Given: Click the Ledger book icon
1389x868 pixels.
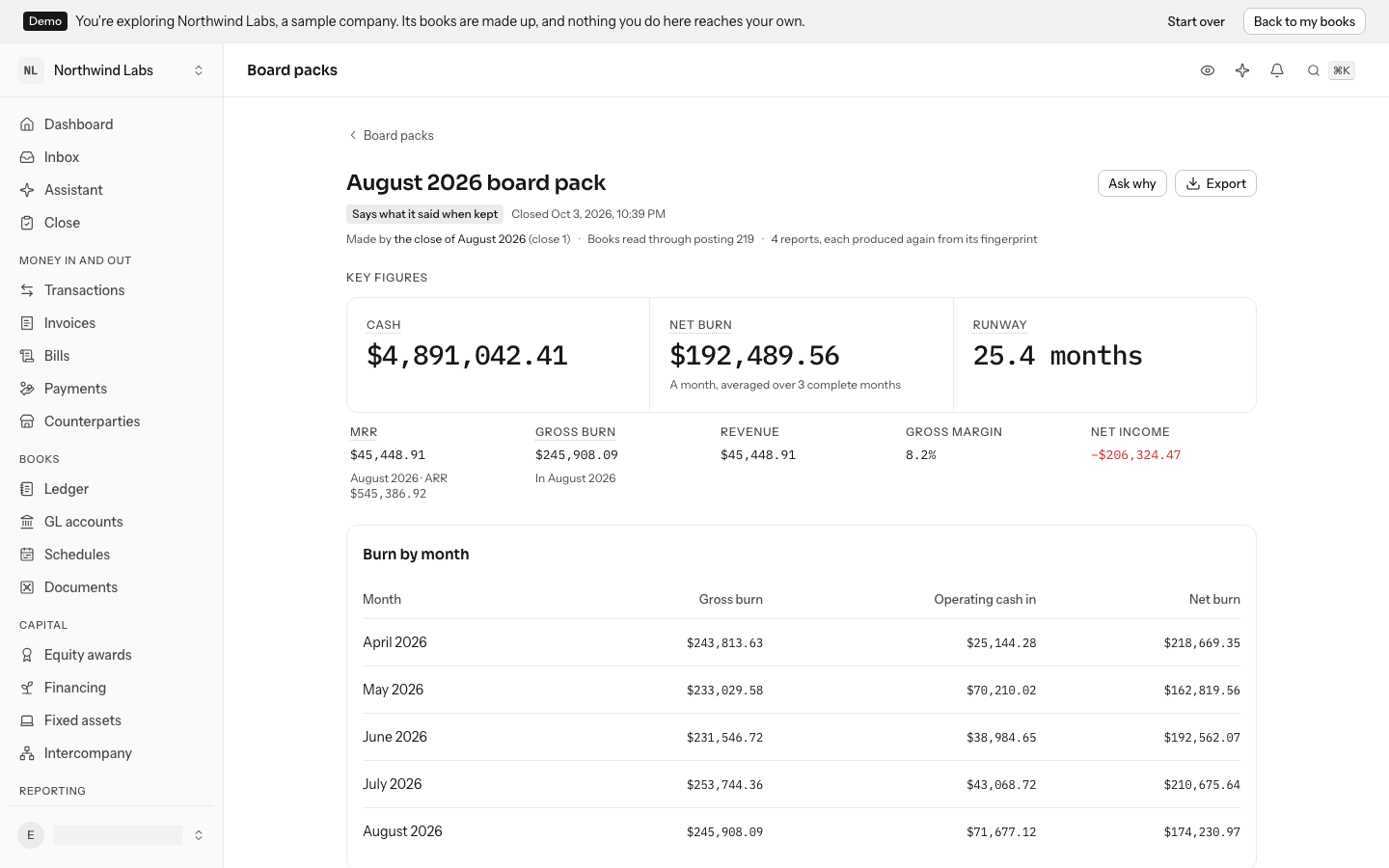Looking at the screenshot, I should click(x=27, y=489).
